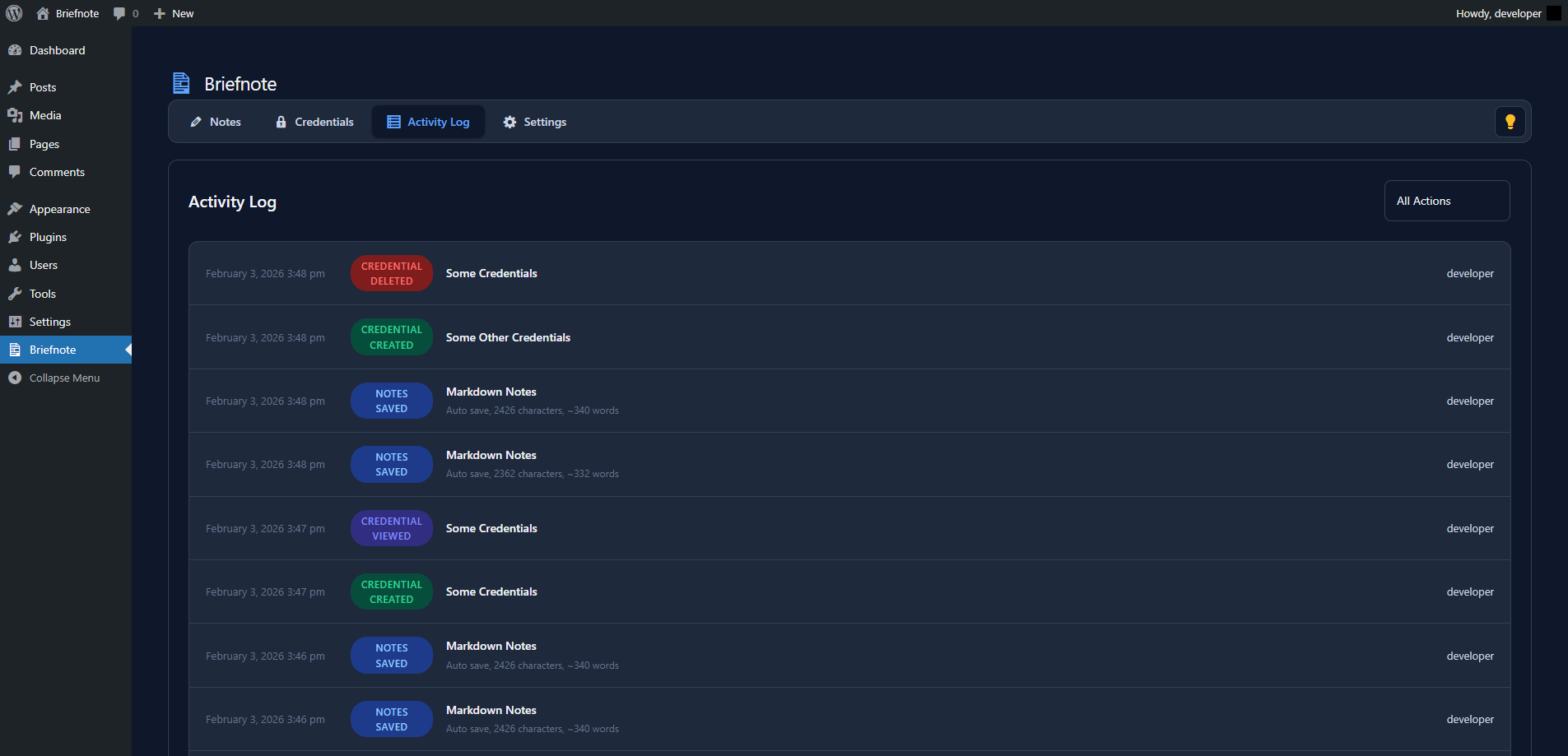Switch to the Notes tab

216,122
